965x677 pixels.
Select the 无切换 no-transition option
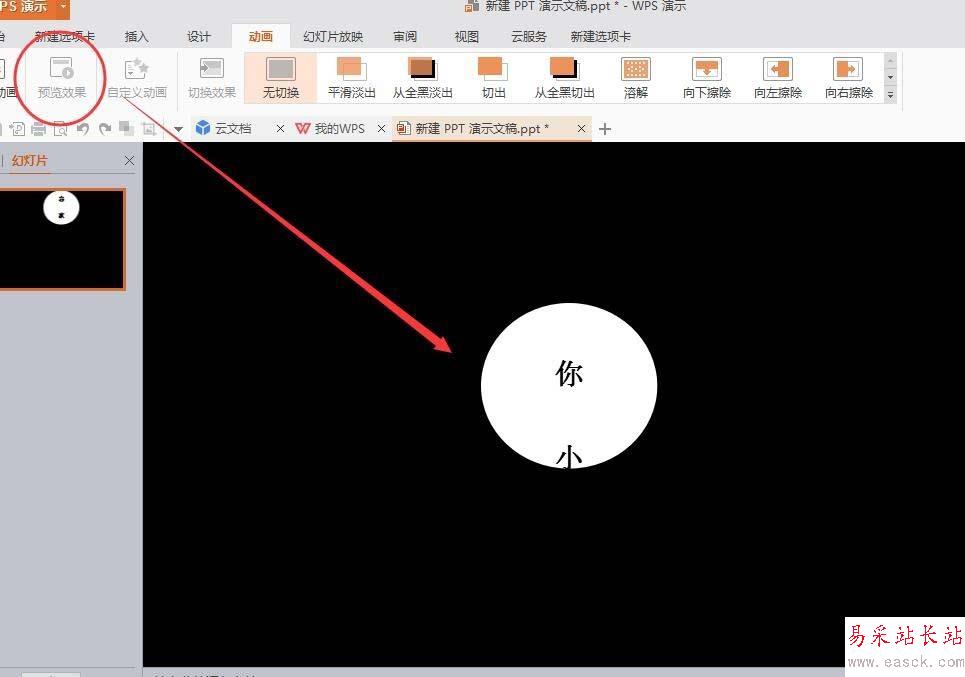point(281,78)
